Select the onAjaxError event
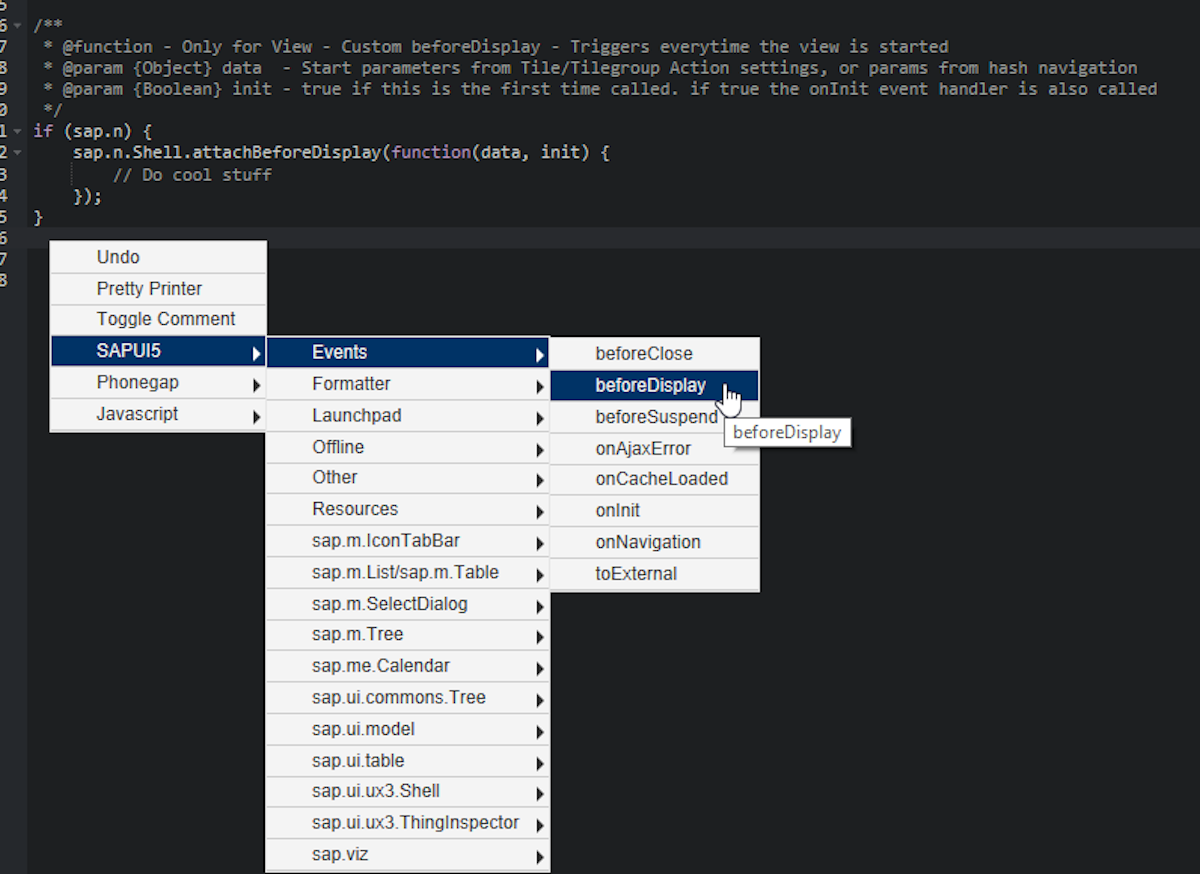The width and height of the screenshot is (1200, 874). coord(643,449)
